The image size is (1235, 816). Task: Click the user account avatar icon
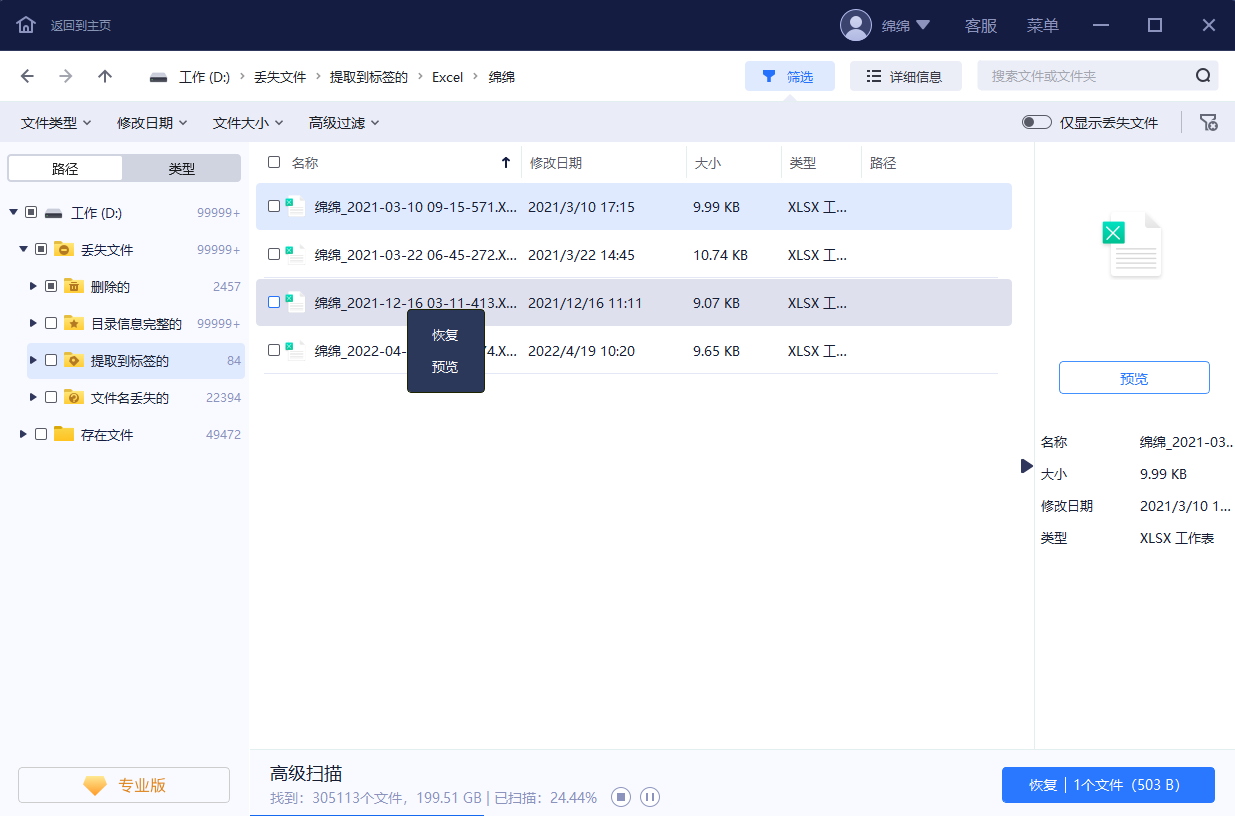(x=855, y=25)
